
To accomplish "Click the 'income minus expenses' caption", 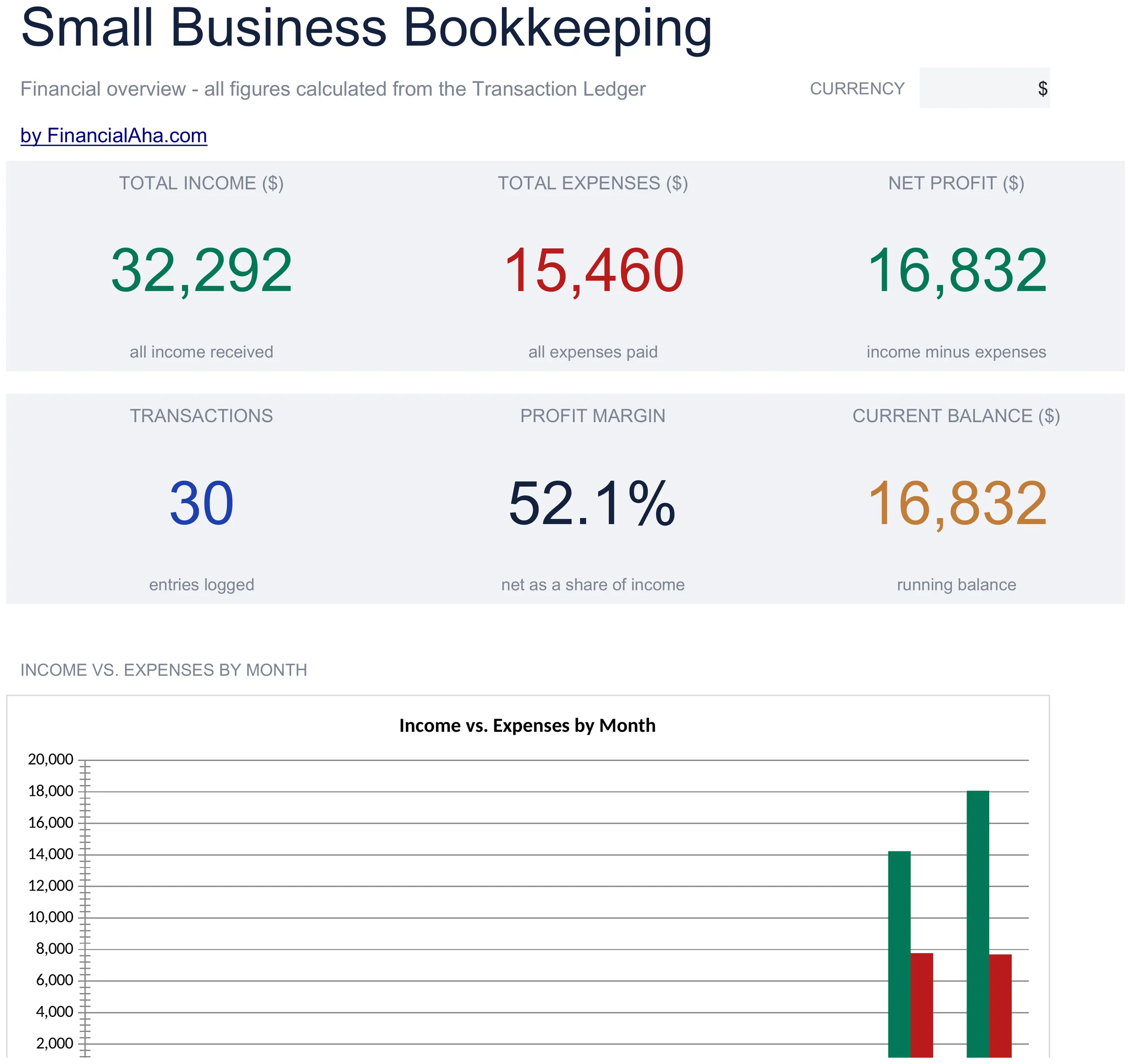I will pyautogui.click(x=956, y=352).
